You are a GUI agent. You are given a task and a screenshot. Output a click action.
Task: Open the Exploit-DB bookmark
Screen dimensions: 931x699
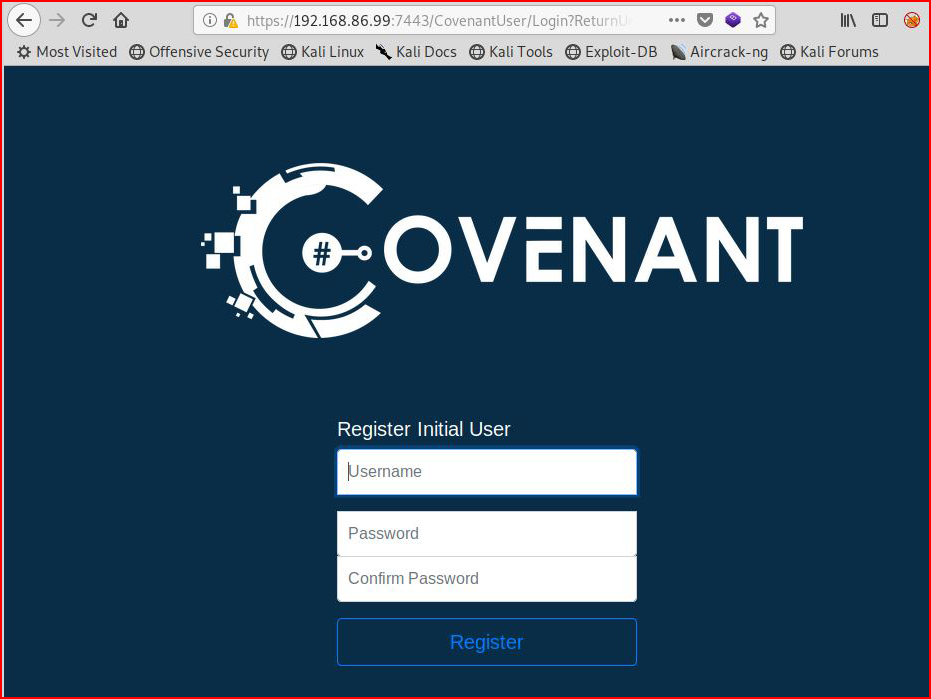point(611,52)
